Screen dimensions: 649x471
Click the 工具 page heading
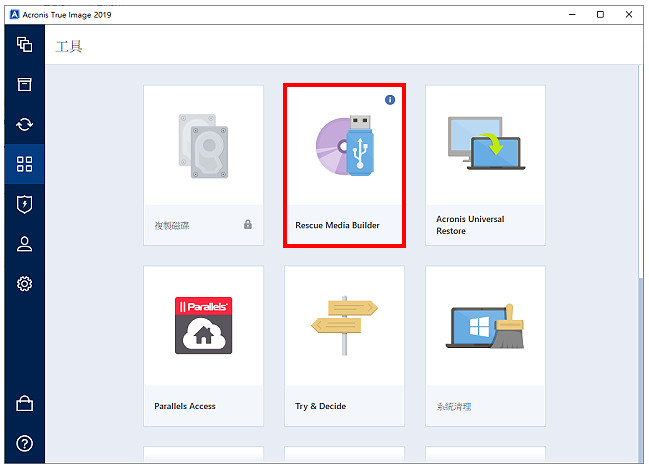point(69,46)
